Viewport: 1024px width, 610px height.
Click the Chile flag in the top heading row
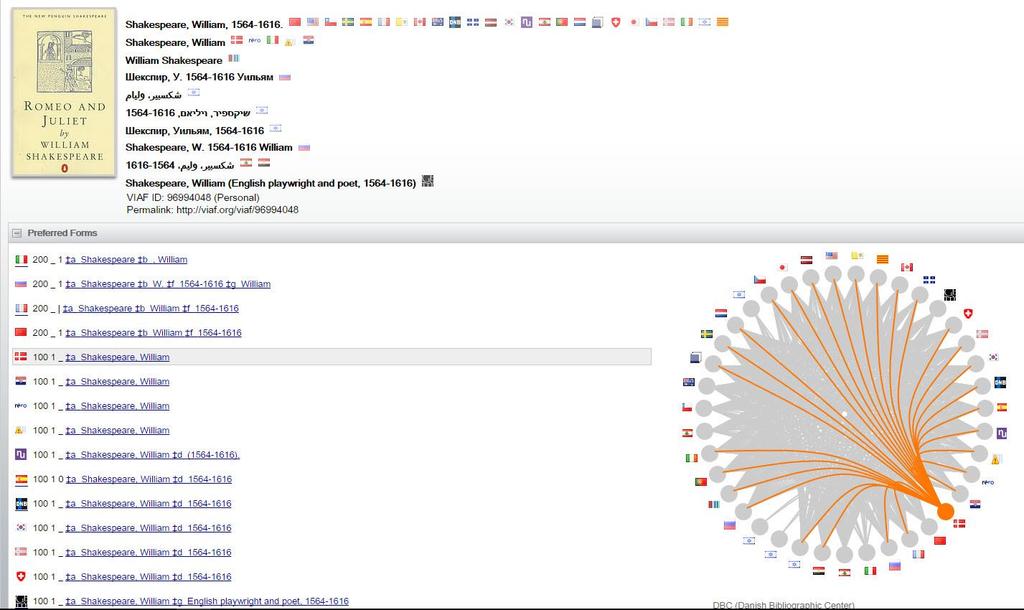(x=330, y=22)
